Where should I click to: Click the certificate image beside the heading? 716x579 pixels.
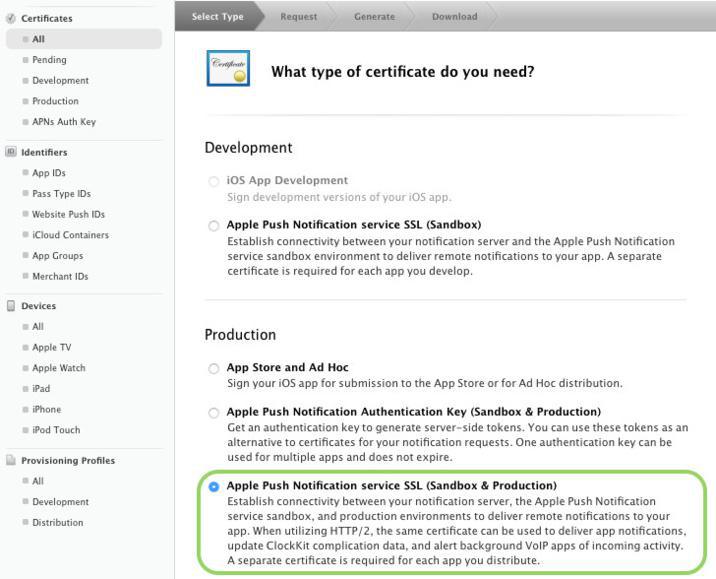point(228,70)
